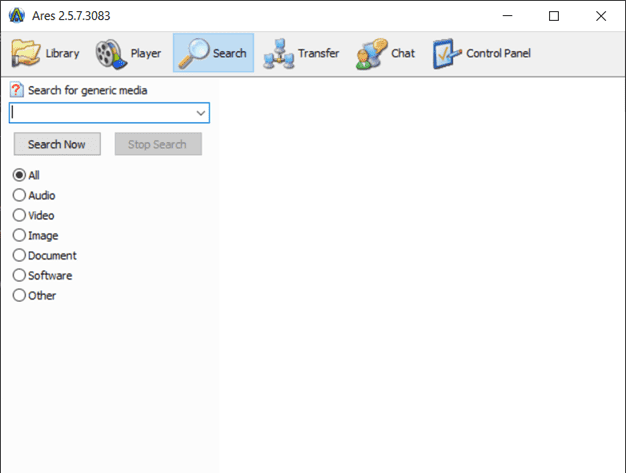Select the Search magnifying glass icon
626x473 pixels.
pos(193,53)
